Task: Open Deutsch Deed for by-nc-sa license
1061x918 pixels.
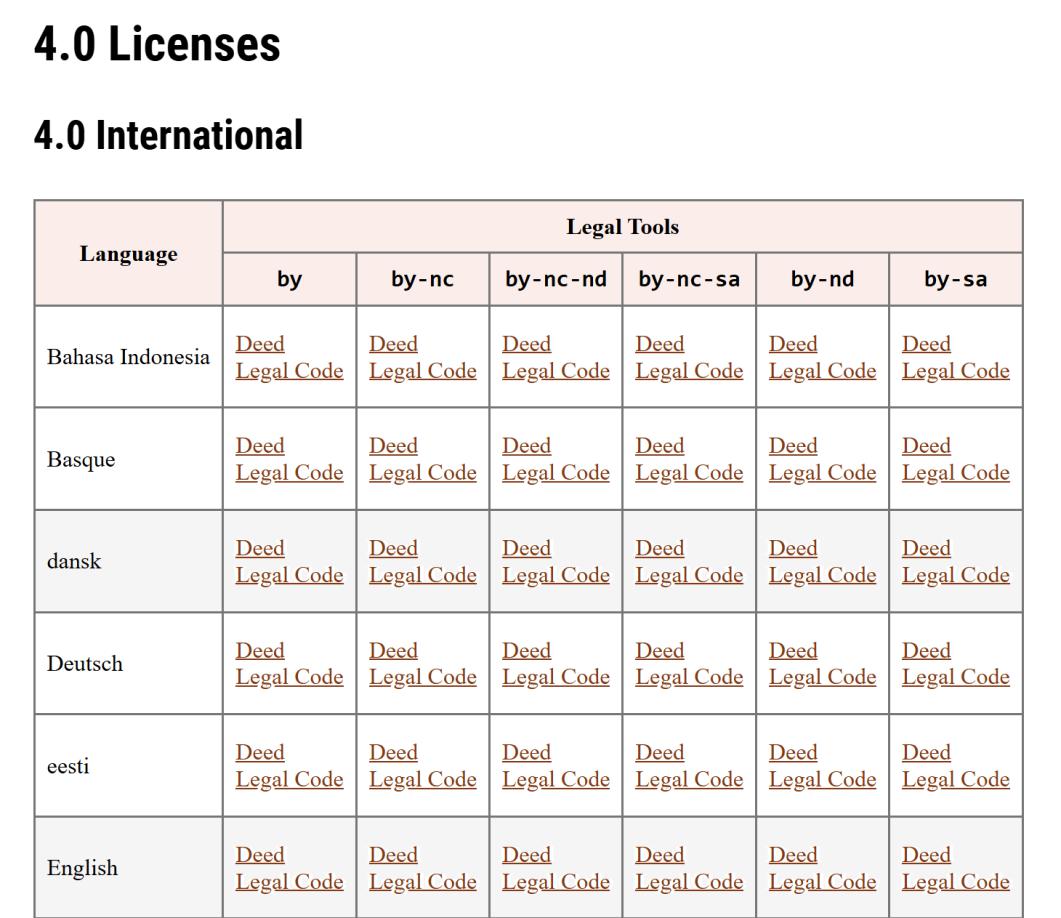Action: (x=660, y=650)
